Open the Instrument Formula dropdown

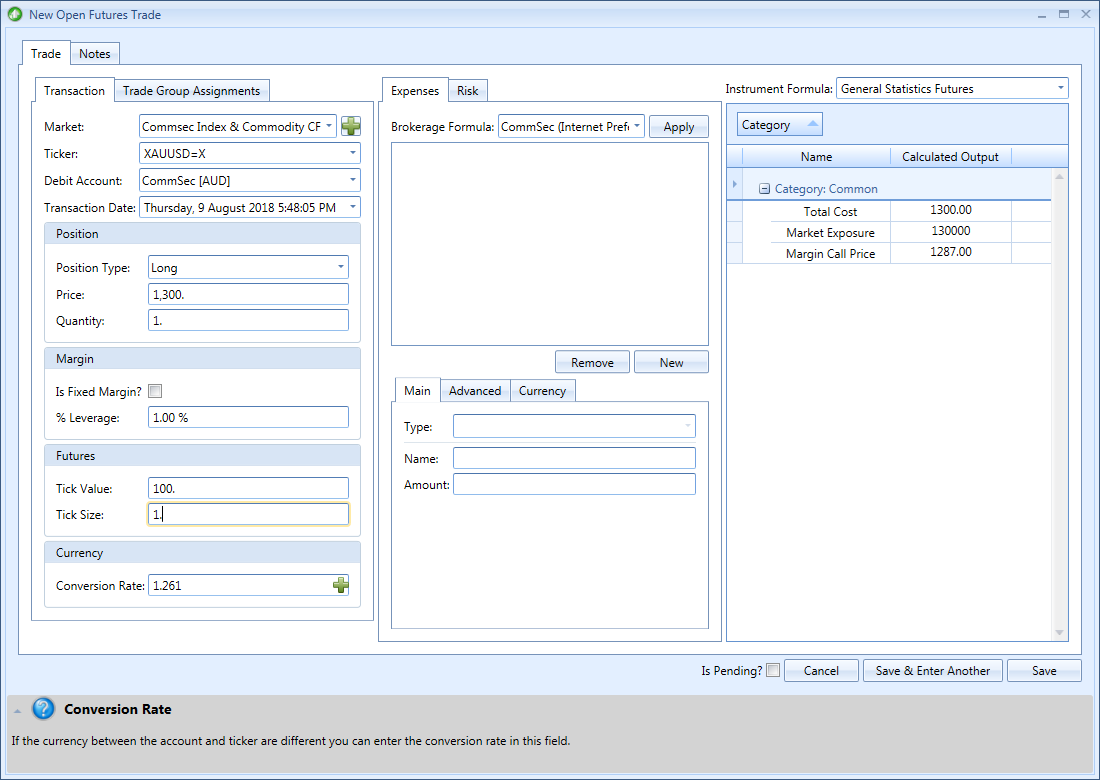tap(1061, 88)
